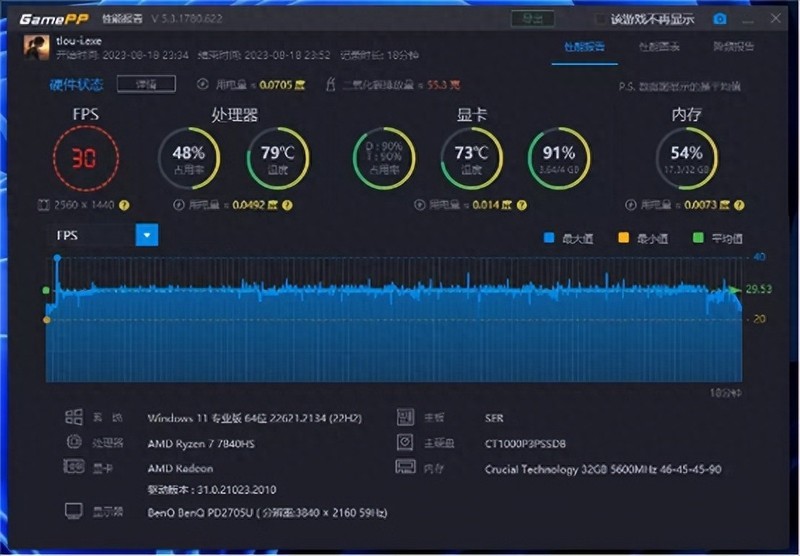This screenshot has height=556, width=800.
Task: Close the GamePP report window
Action: (776, 18)
